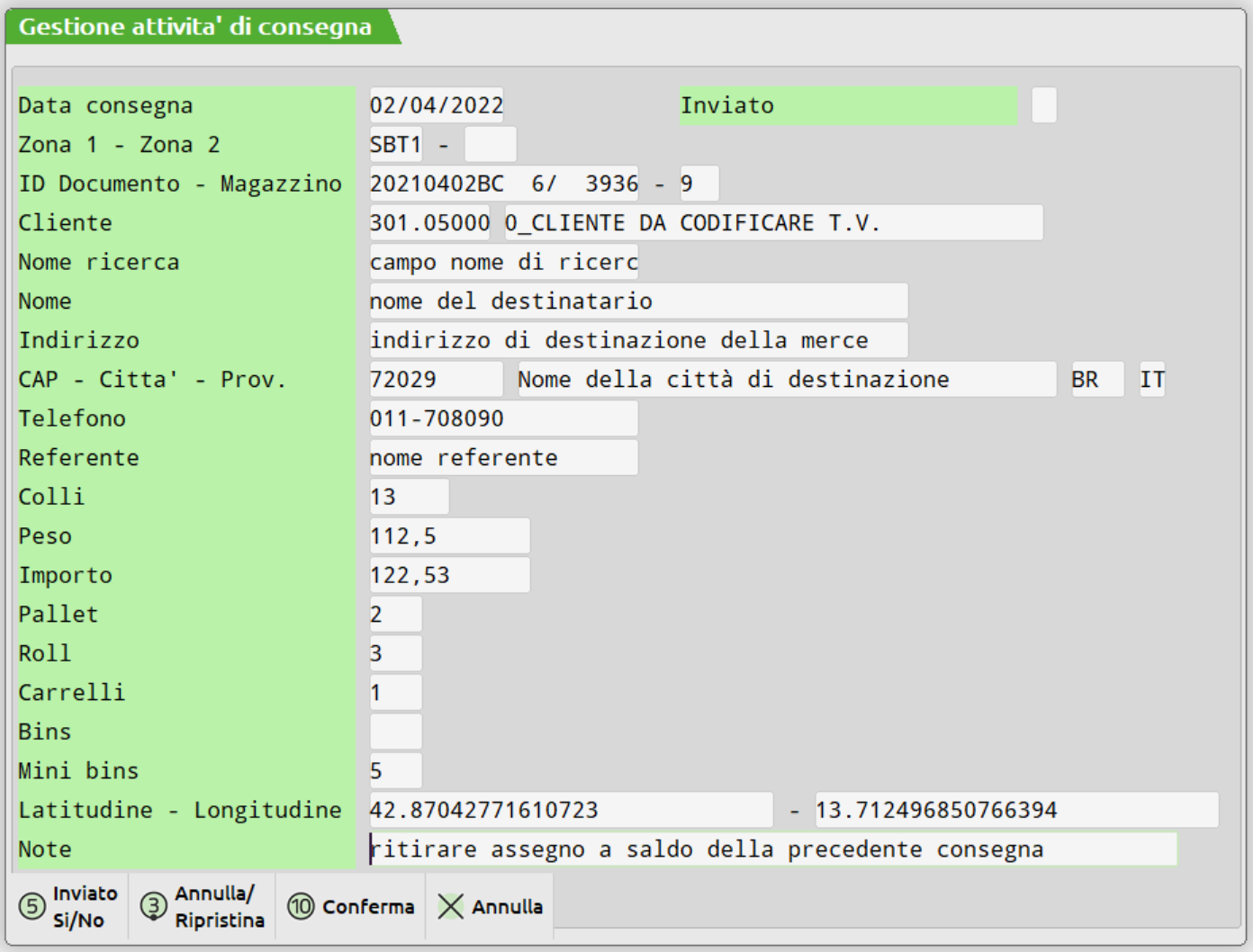Focus the Telefono field
Screen dimensions: 1253x952
click(503, 418)
